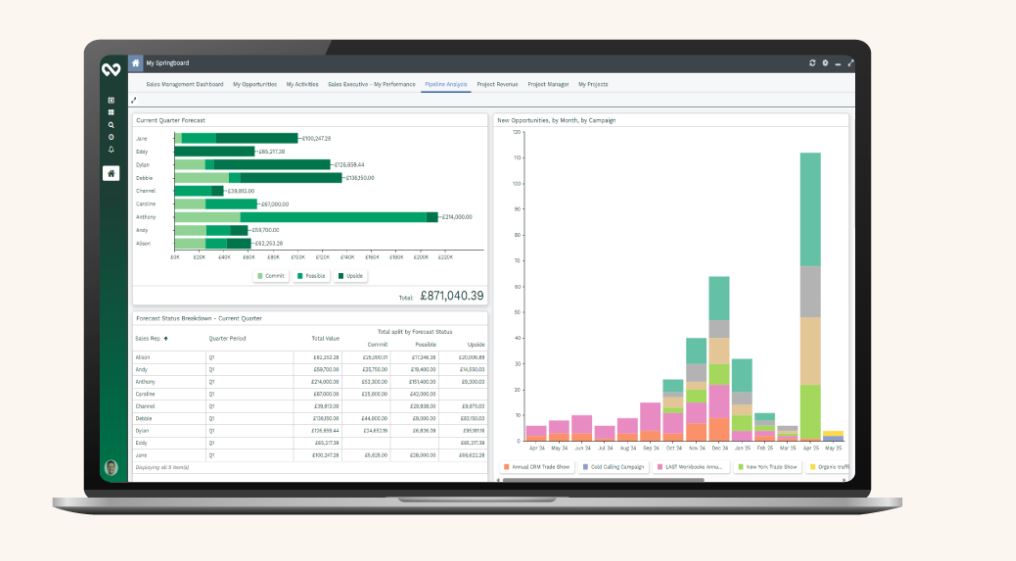Go to the Project Revenue tab
The width and height of the screenshot is (1016, 561).
pos(498,84)
